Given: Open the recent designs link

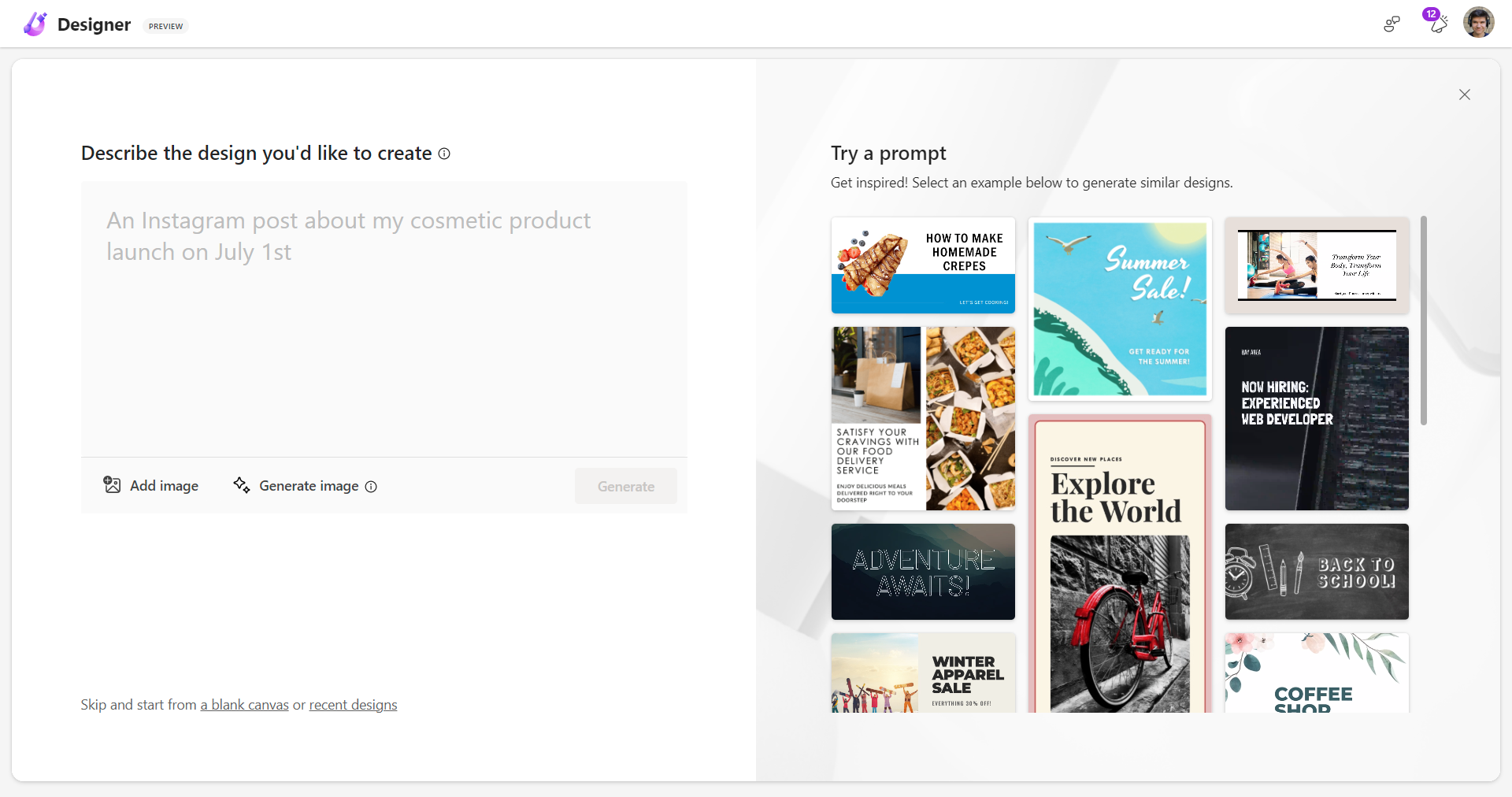Looking at the screenshot, I should click(353, 705).
